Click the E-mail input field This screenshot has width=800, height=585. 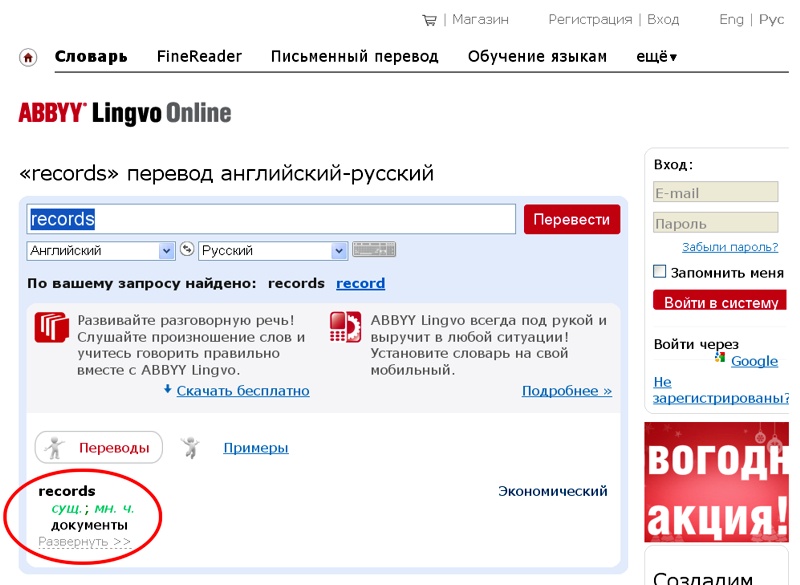715,192
